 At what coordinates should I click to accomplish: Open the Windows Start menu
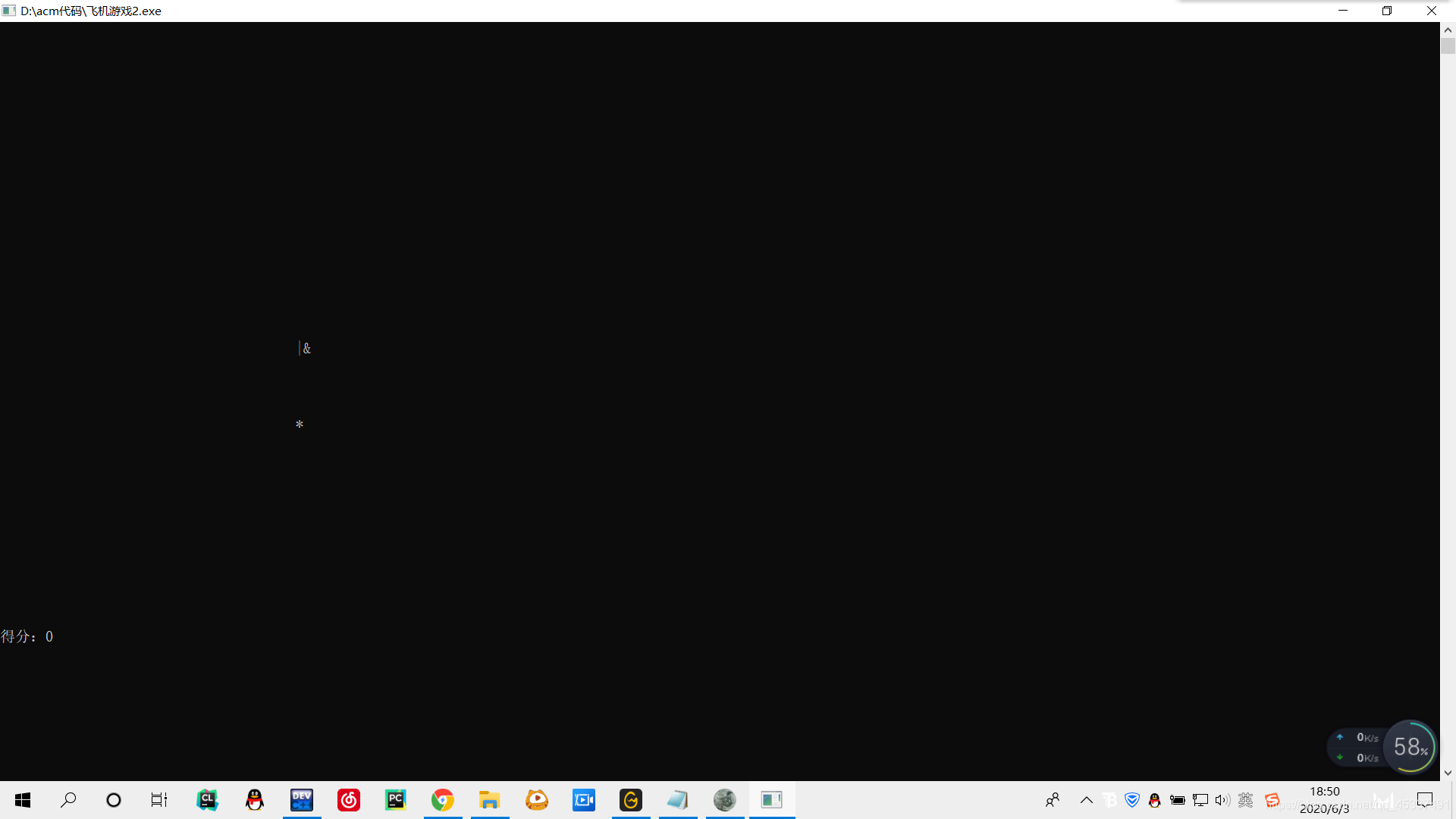[x=23, y=800]
